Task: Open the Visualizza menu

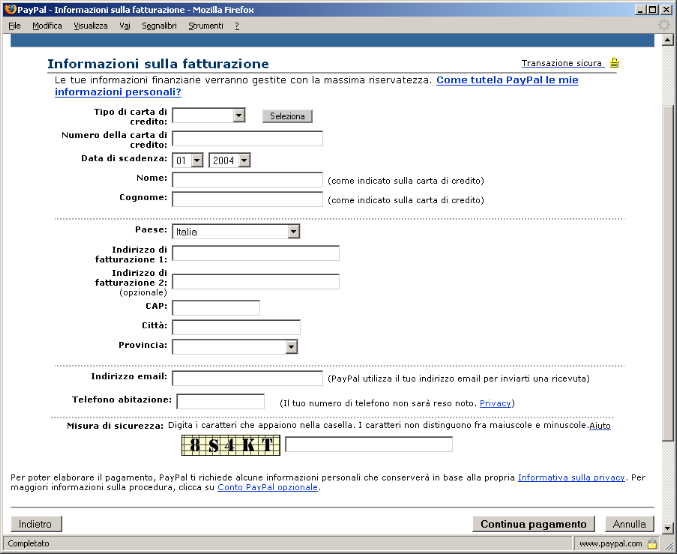Action: [x=90, y=25]
